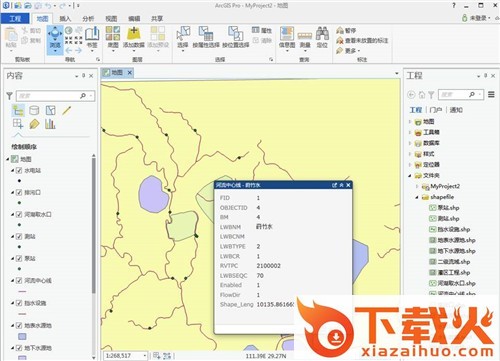Uncheck the 水电站 layer checkbox
This screenshot has width=500, height=361.
click(19, 171)
